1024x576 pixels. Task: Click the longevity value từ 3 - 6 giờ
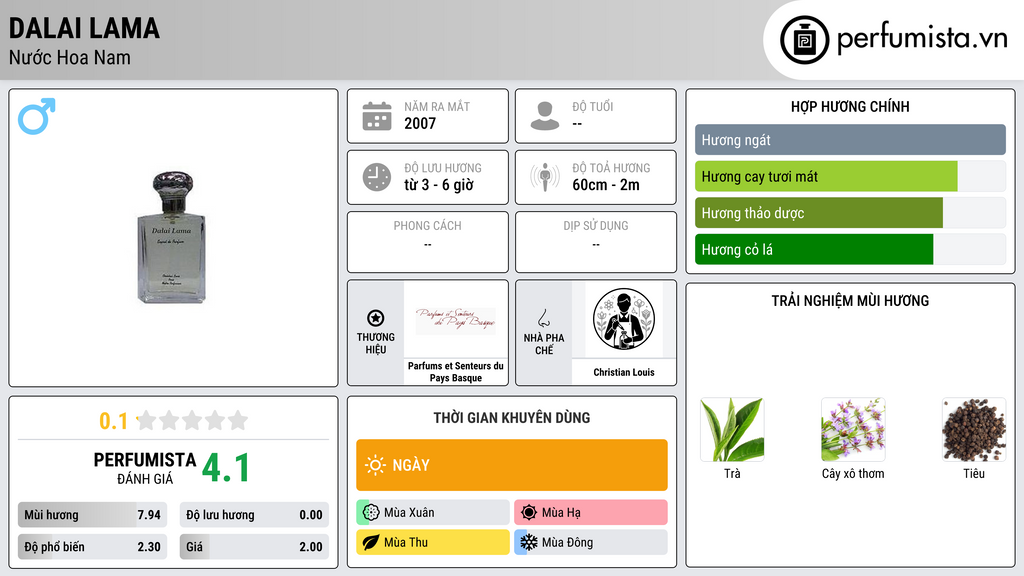pos(439,185)
